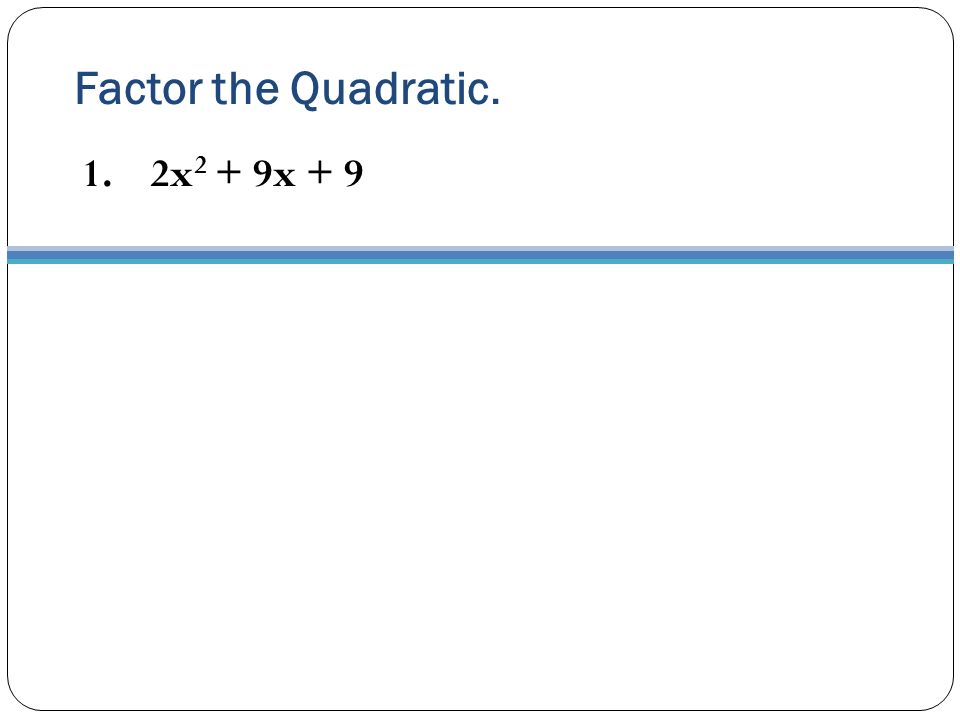Click the slide title "Factor the Quadratic."
960x720 pixels.
pyautogui.click(x=287, y=89)
